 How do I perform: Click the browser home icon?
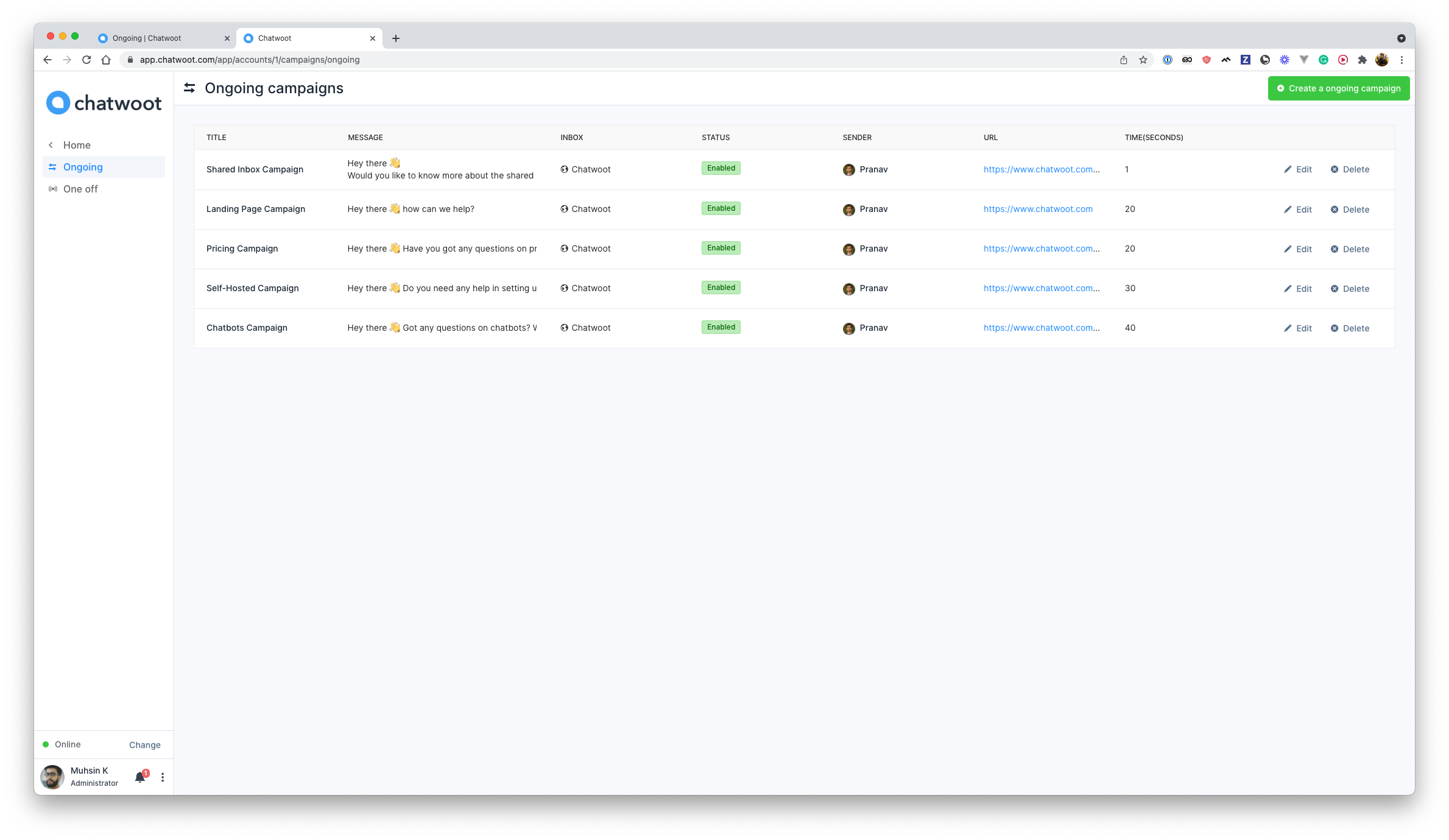coord(106,60)
